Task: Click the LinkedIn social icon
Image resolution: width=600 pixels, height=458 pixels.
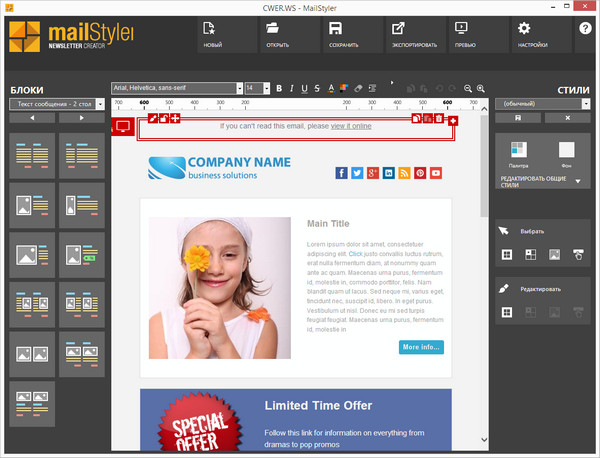Action: tap(388, 173)
